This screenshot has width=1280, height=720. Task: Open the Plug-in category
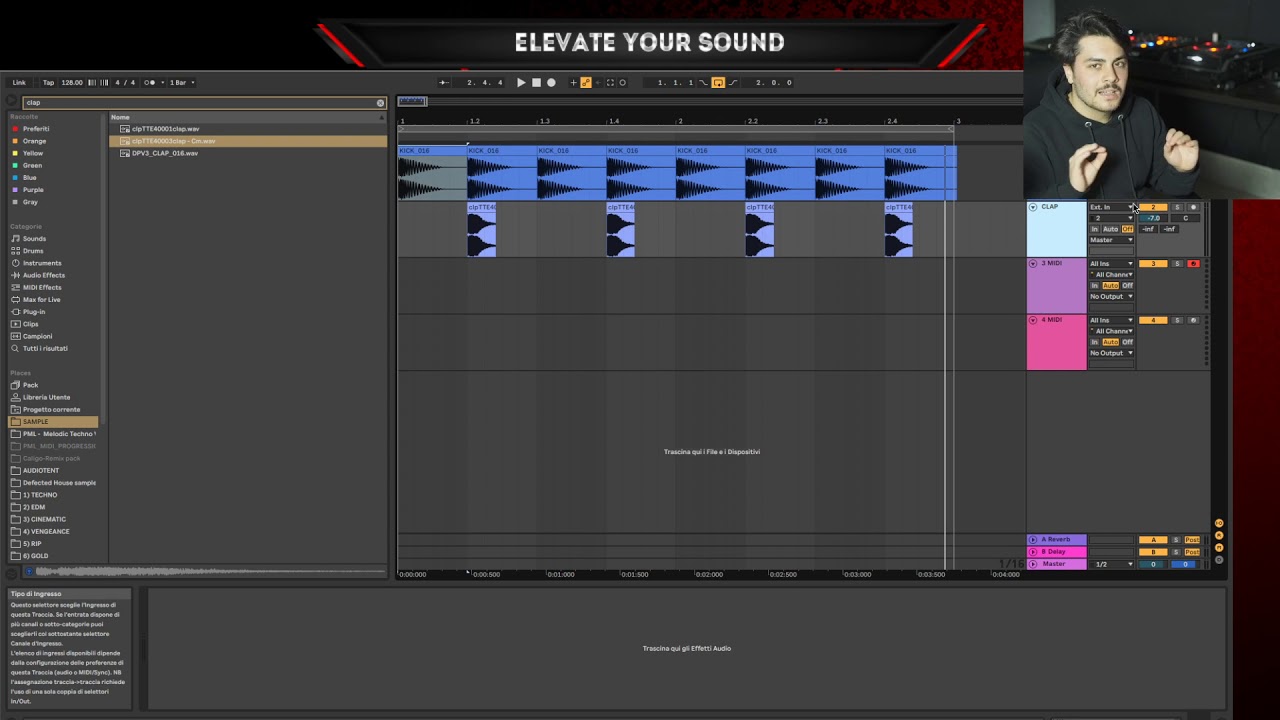click(33, 312)
